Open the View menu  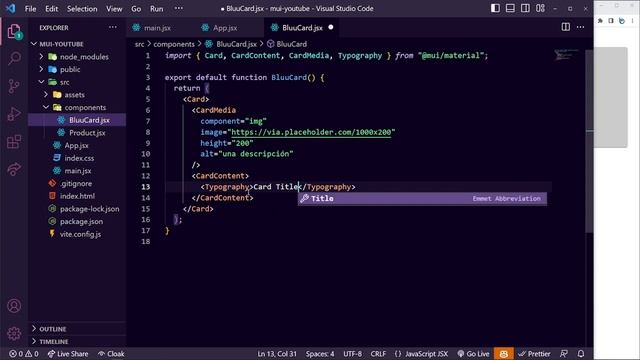pyautogui.click(x=114, y=9)
